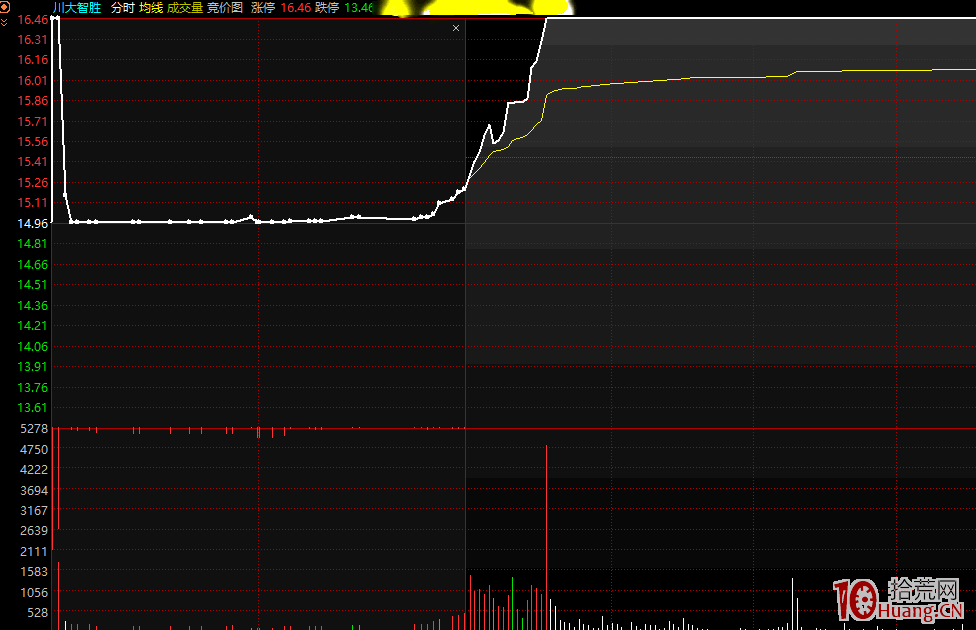This screenshot has width=976, height=630.
Task: Click the 5278 volume axis label
Action: pos(34,429)
